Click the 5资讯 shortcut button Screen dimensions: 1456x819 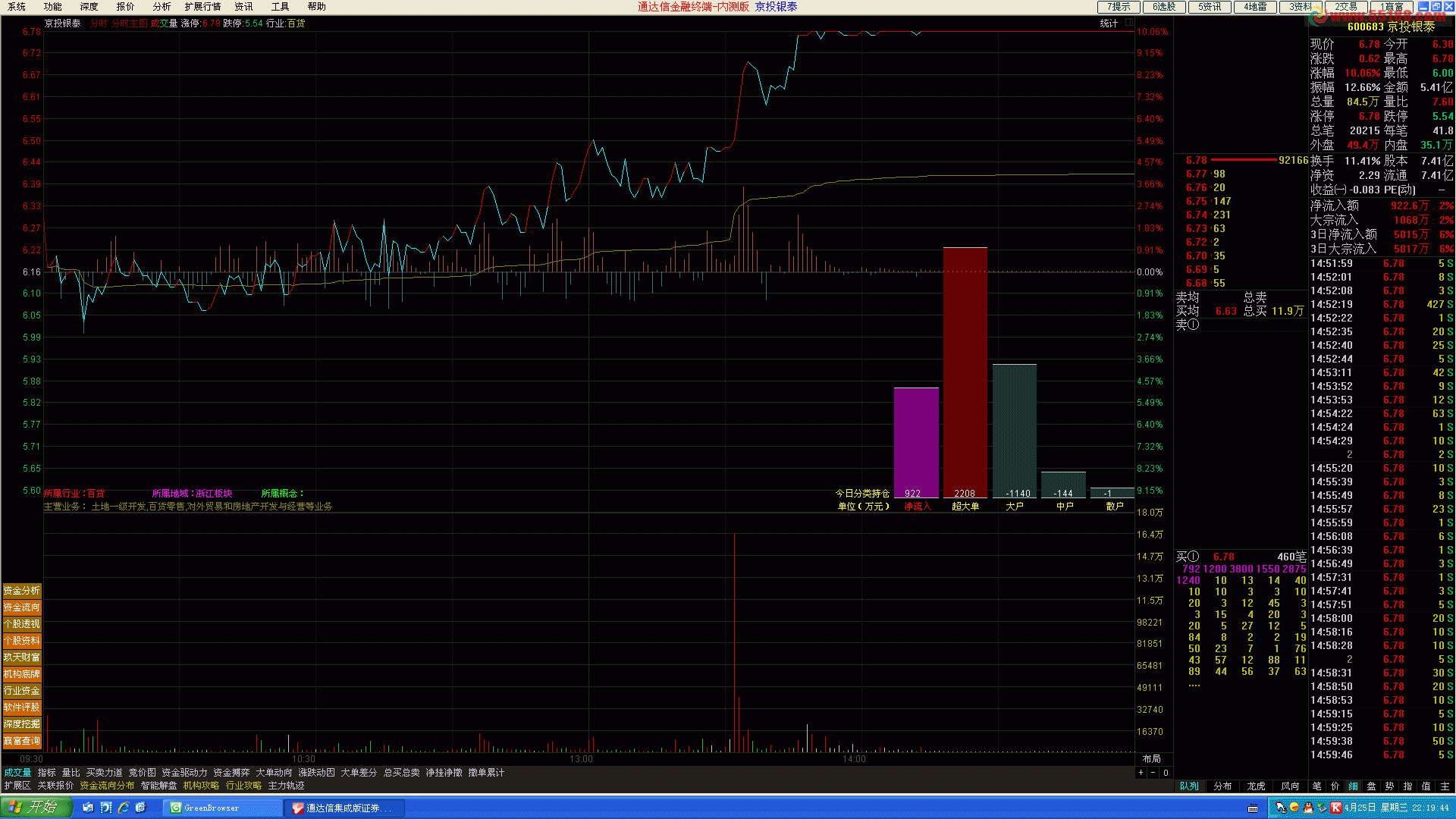click(x=1210, y=7)
